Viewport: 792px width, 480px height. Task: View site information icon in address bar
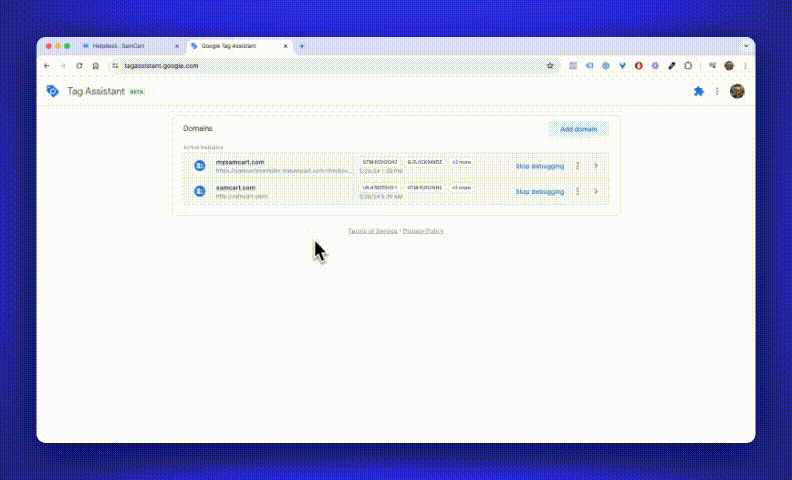pyautogui.click(x=115, y=66)
